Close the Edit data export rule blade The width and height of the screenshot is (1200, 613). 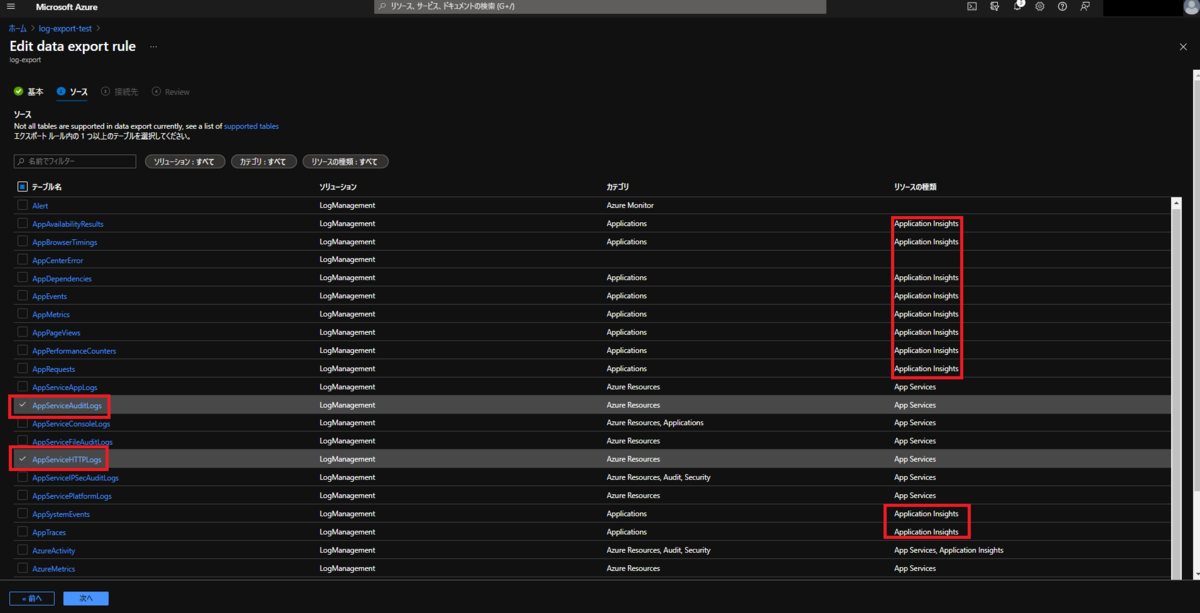(x=1183, y=47)
